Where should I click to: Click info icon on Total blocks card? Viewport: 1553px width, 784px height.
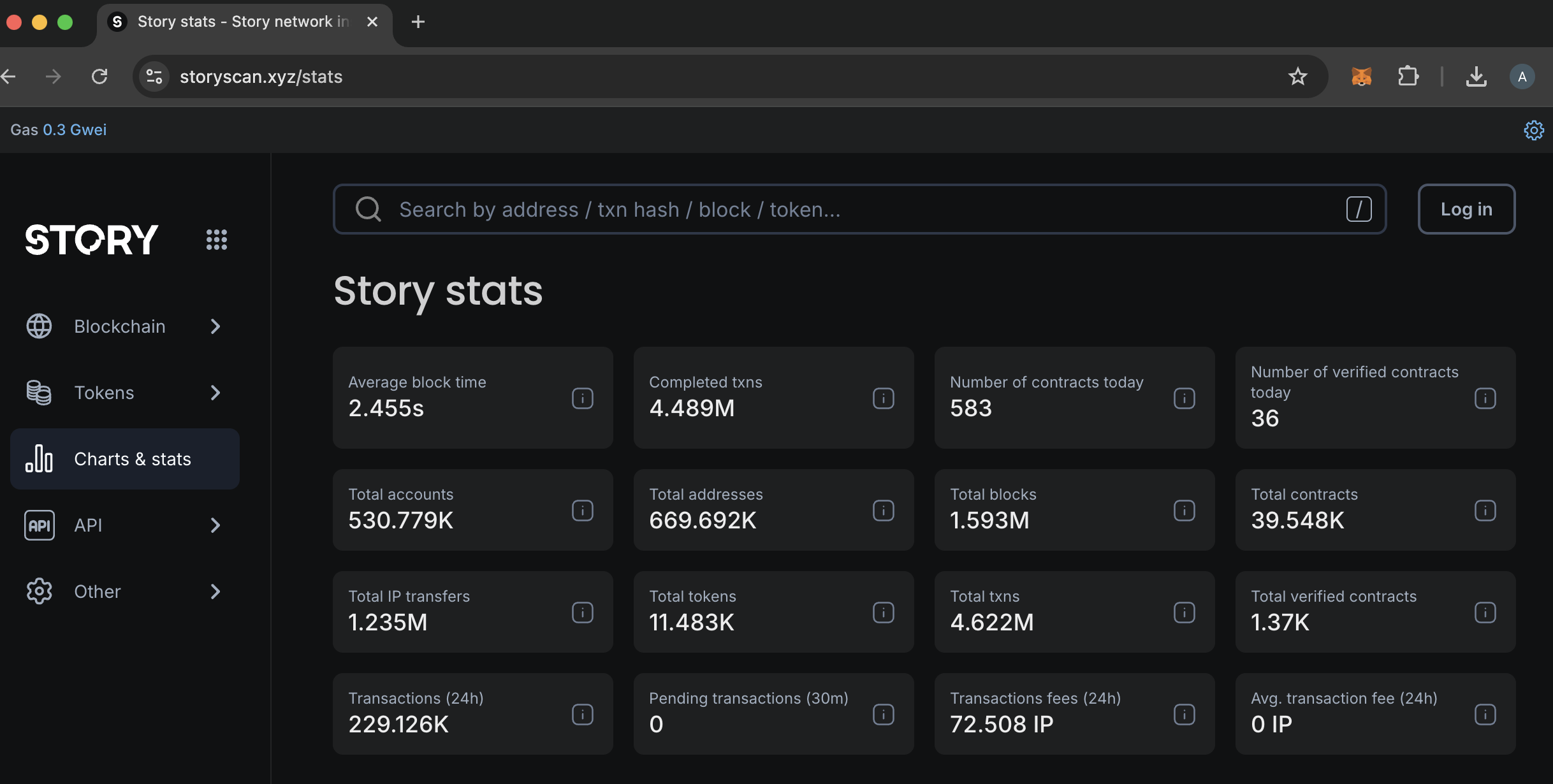coord(1184,511)
